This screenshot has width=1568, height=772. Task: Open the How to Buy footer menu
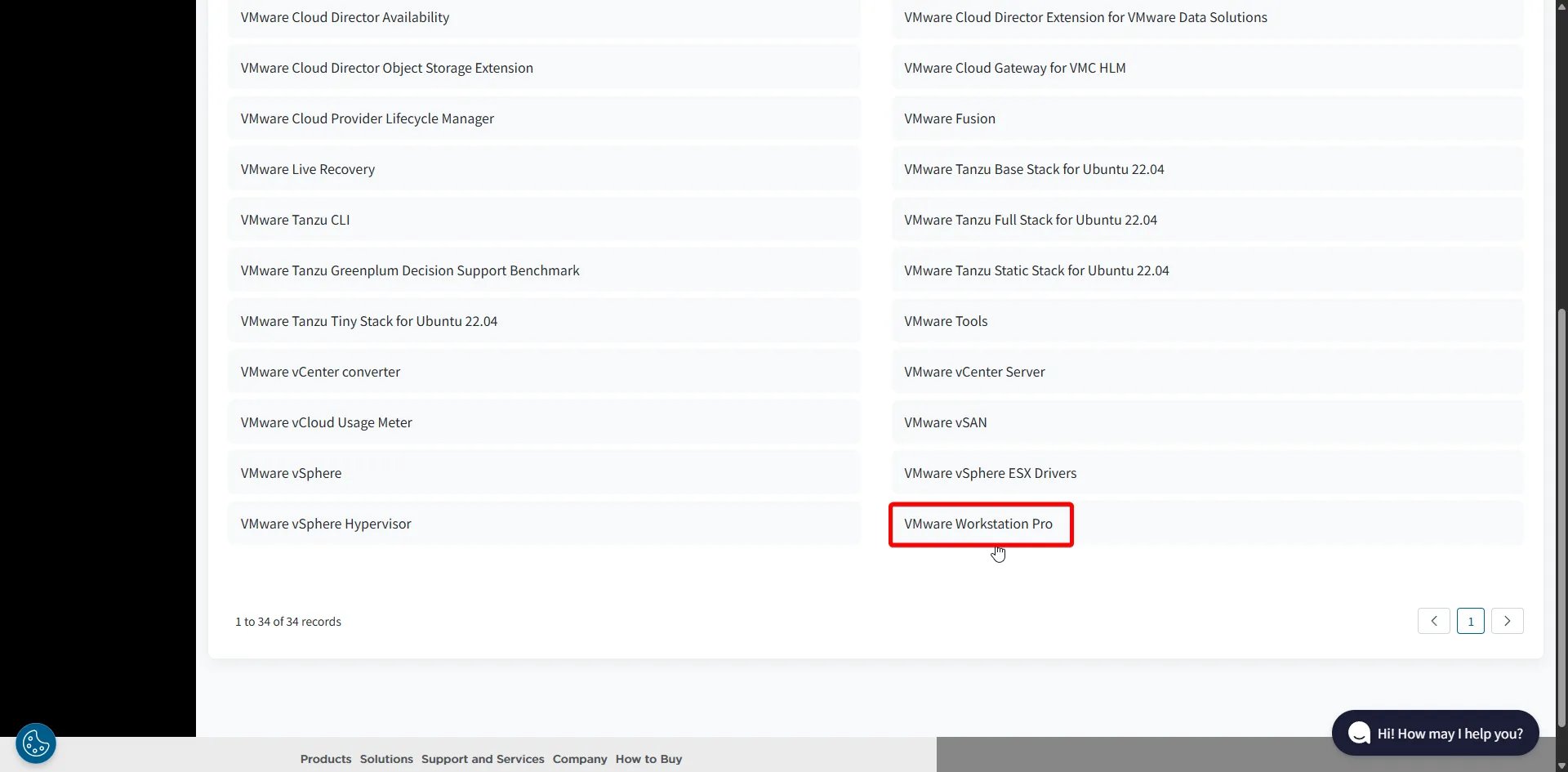pyautogui.click(x=648, y=759)
